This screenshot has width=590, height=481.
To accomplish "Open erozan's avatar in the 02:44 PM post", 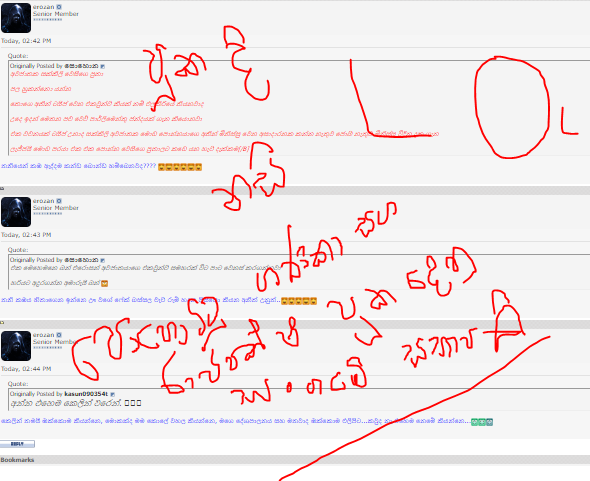I will tap(16, 346).
